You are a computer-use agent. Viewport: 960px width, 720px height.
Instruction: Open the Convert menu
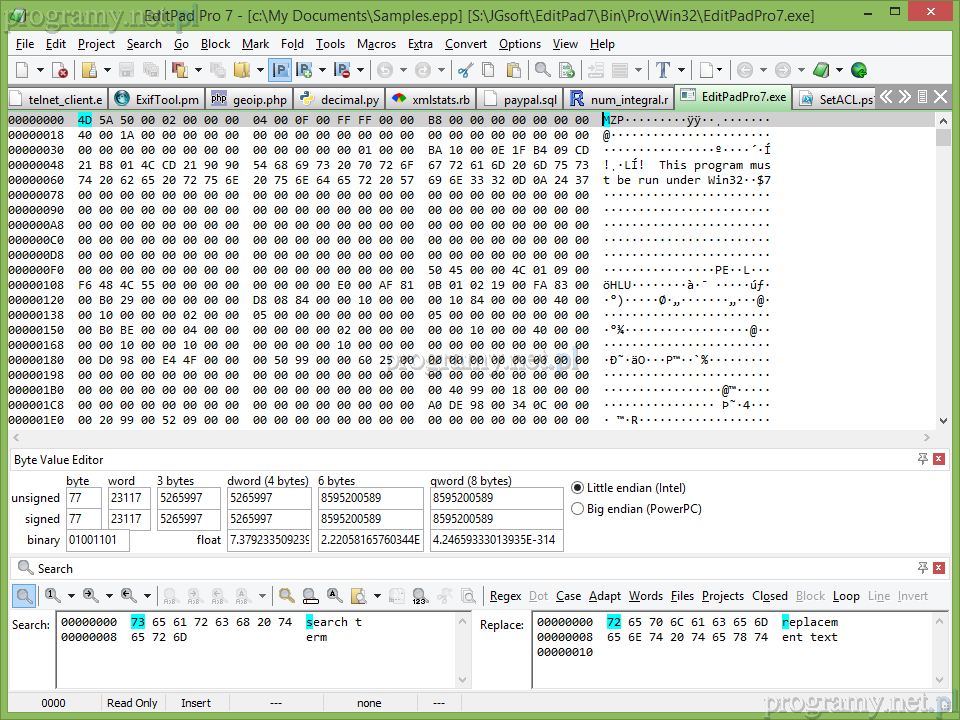tap(466, 44)
